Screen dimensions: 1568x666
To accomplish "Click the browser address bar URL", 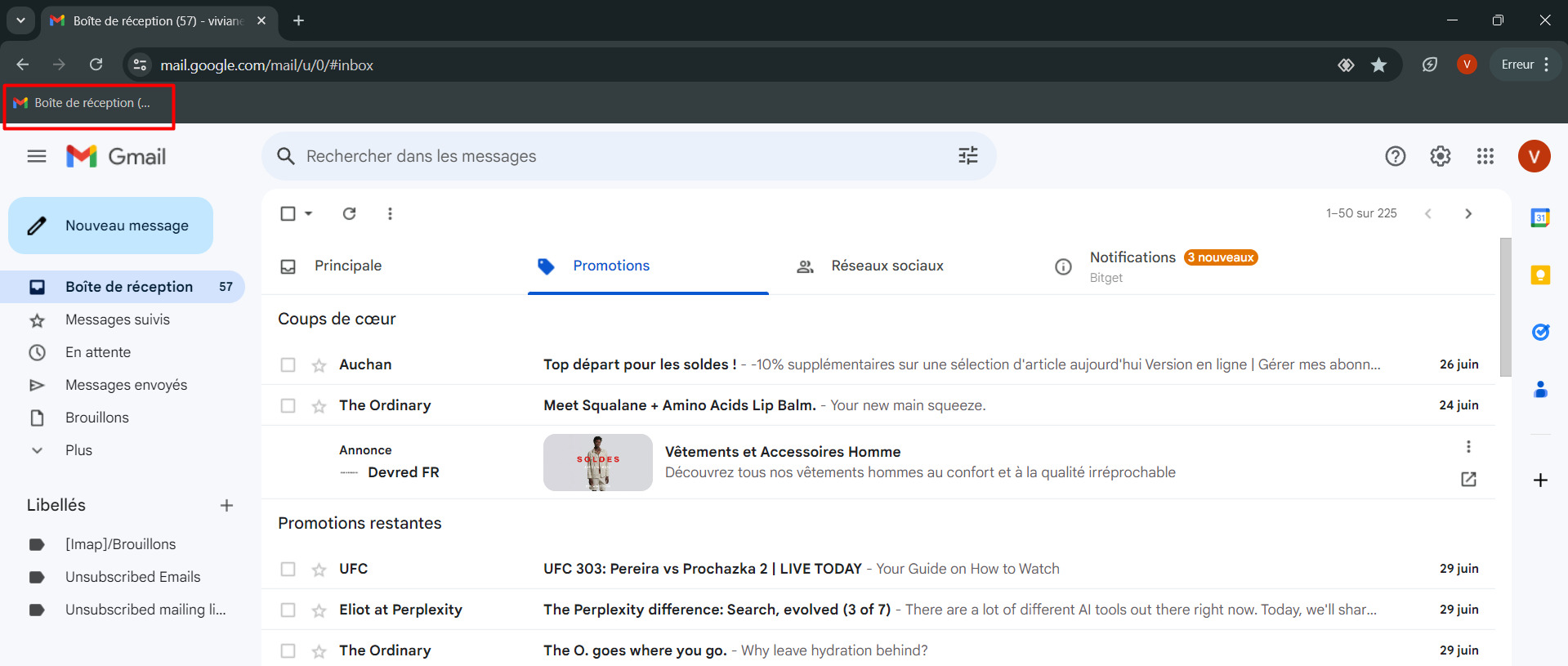I will click(266, 65).
